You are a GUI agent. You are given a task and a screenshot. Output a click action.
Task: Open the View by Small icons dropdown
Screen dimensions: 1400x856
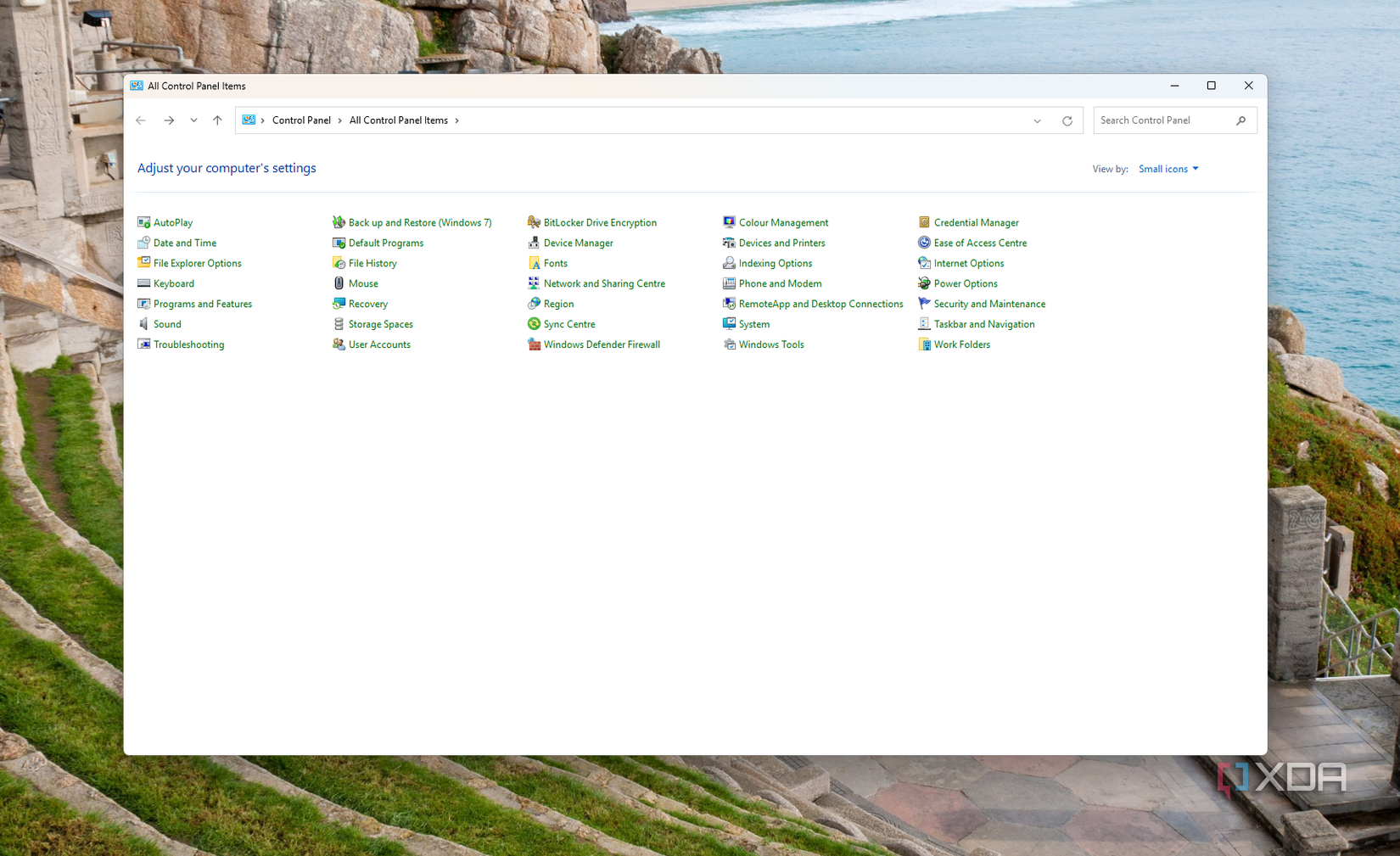click(1168, 169)
